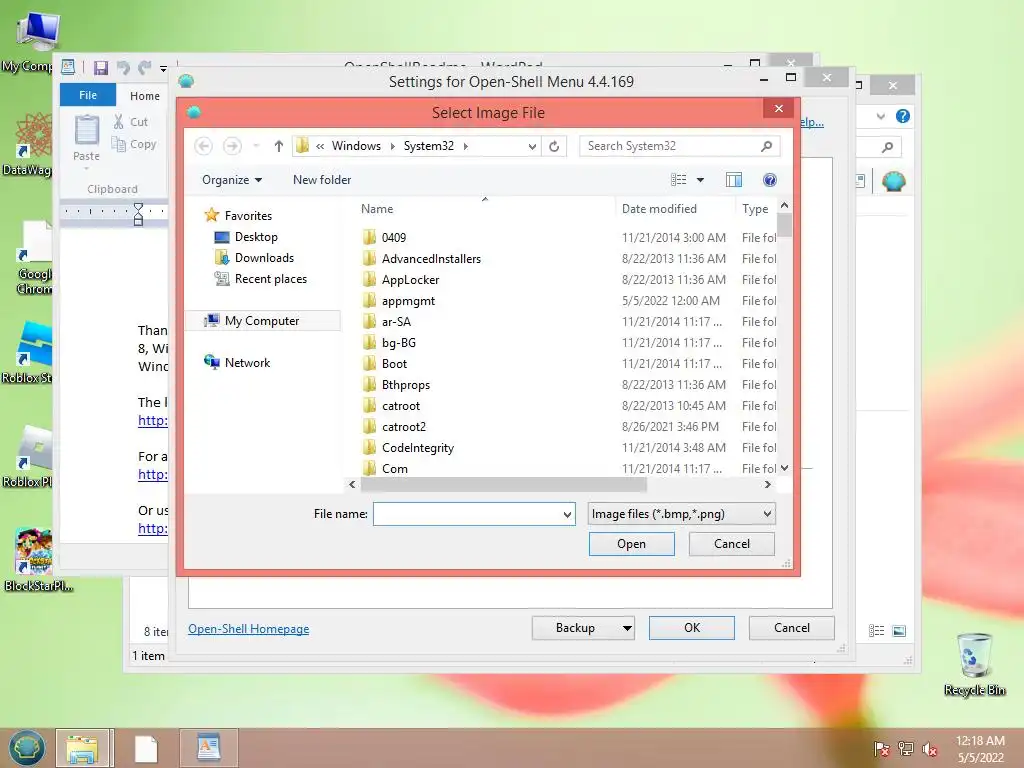The height and width of the screenshot is (768, 1024).
Task: Click the horizontal scrollbar in file list
Action: 504,485
